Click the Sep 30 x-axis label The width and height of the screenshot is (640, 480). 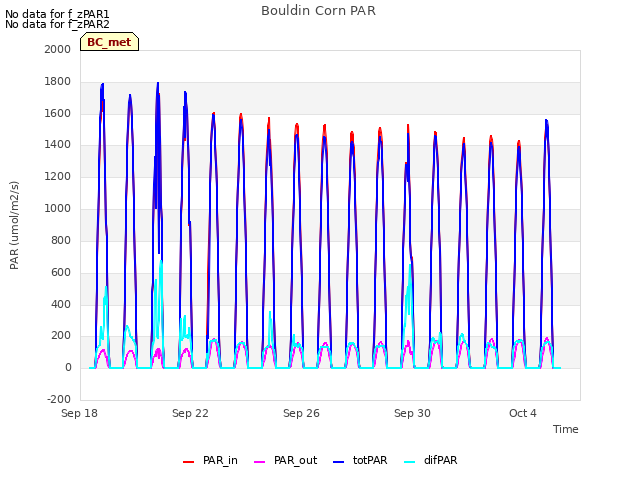tap(412, 413)
